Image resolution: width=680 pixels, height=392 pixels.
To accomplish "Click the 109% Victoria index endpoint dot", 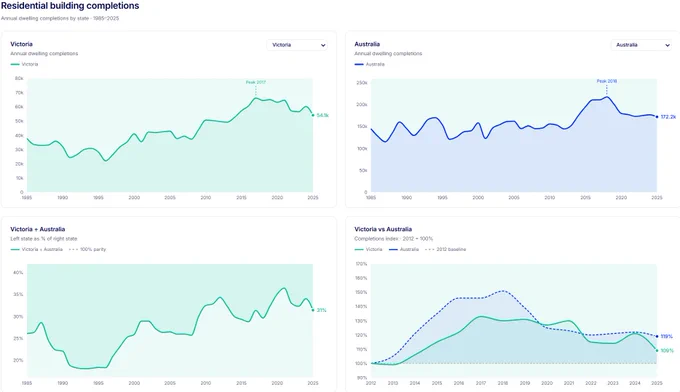I will tap(657, 350).
